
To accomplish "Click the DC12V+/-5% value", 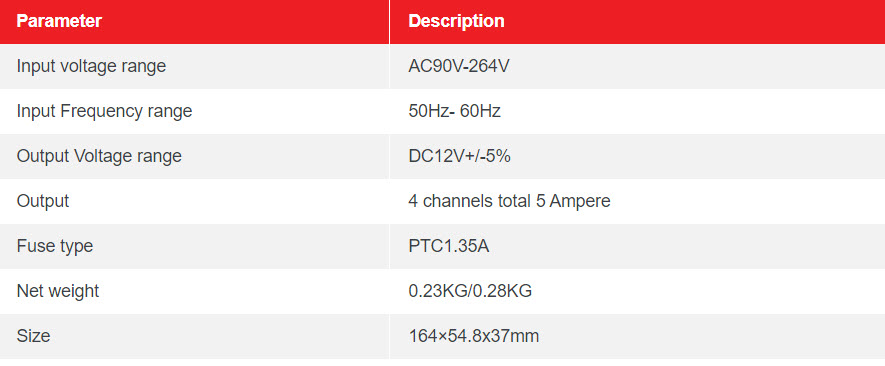I will 459,156.
